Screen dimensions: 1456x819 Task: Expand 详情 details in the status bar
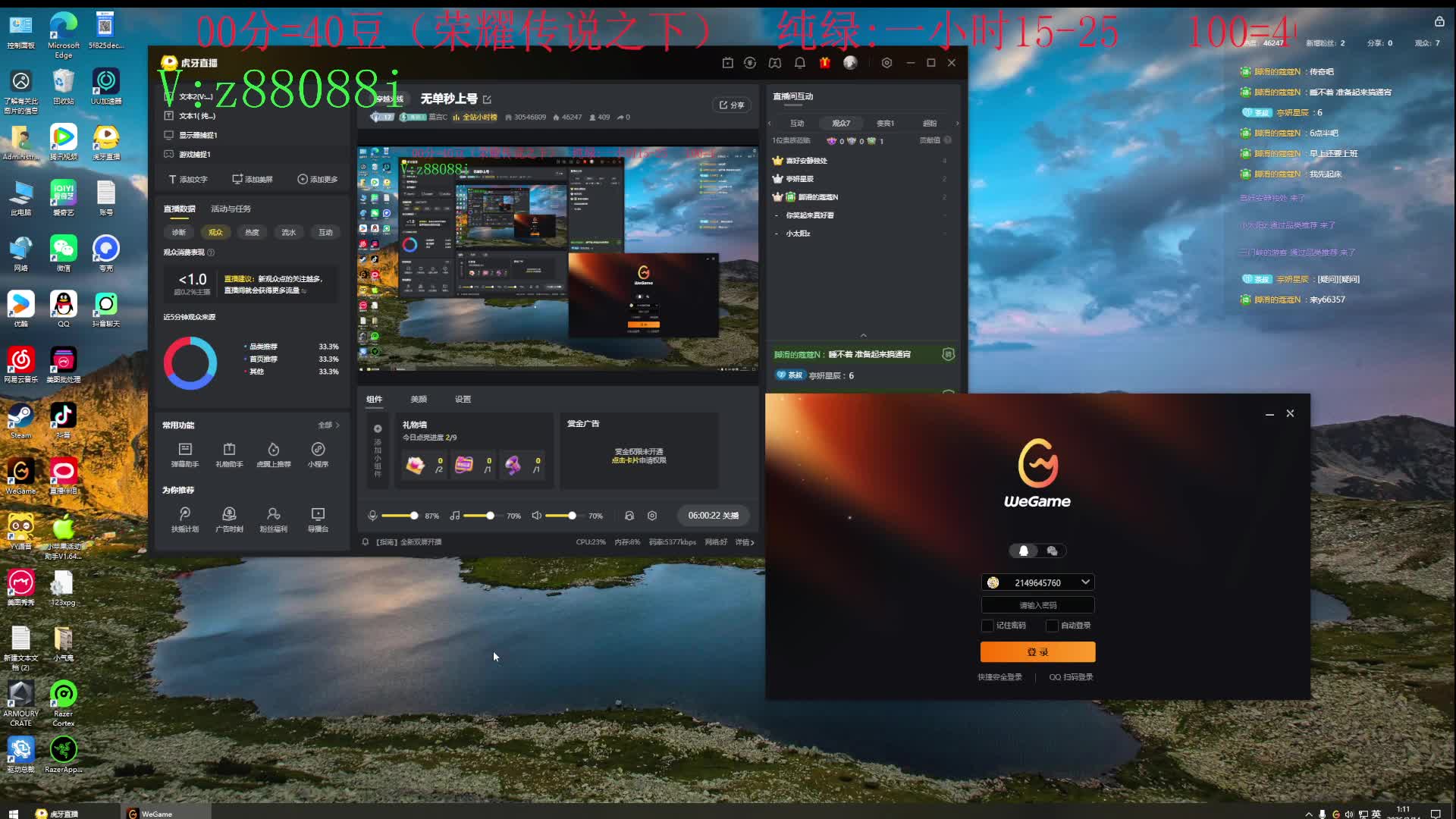click(745, 542)
